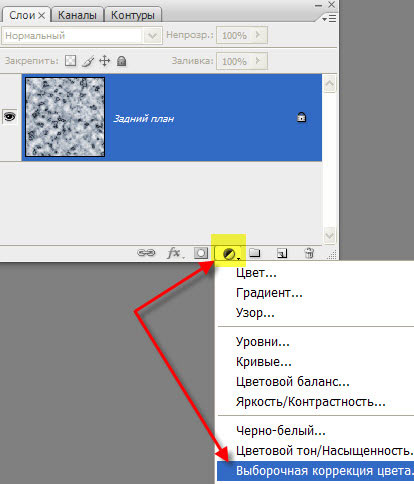The width and height of the screenshot is (414, 484).
Task: Open the layers panel options menu
Action: 329,18
